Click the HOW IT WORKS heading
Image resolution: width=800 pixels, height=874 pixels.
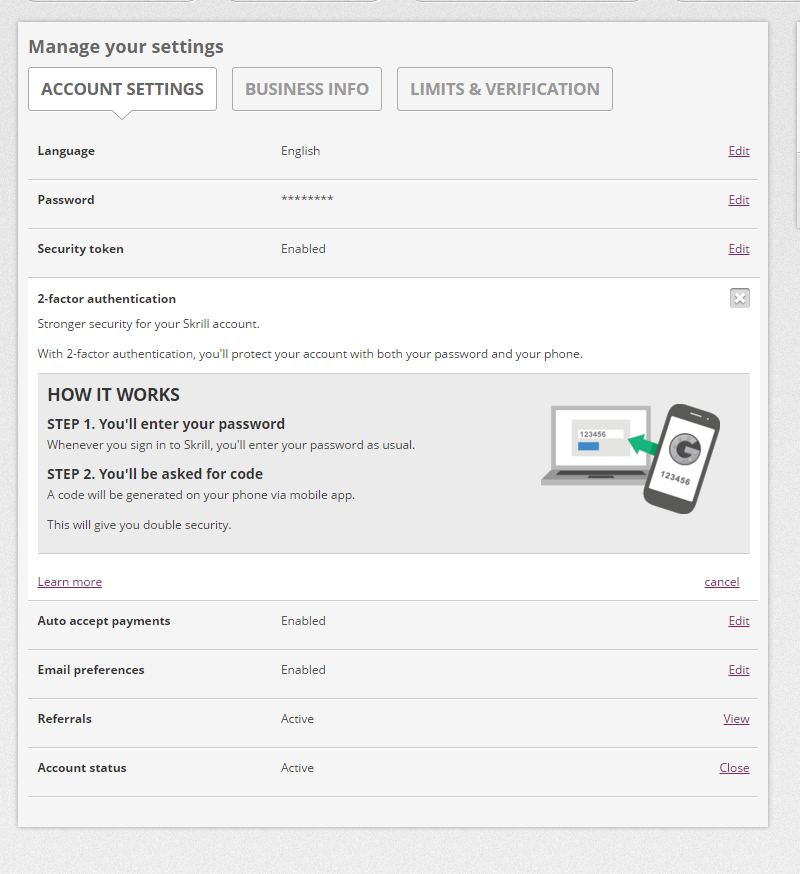113,395
